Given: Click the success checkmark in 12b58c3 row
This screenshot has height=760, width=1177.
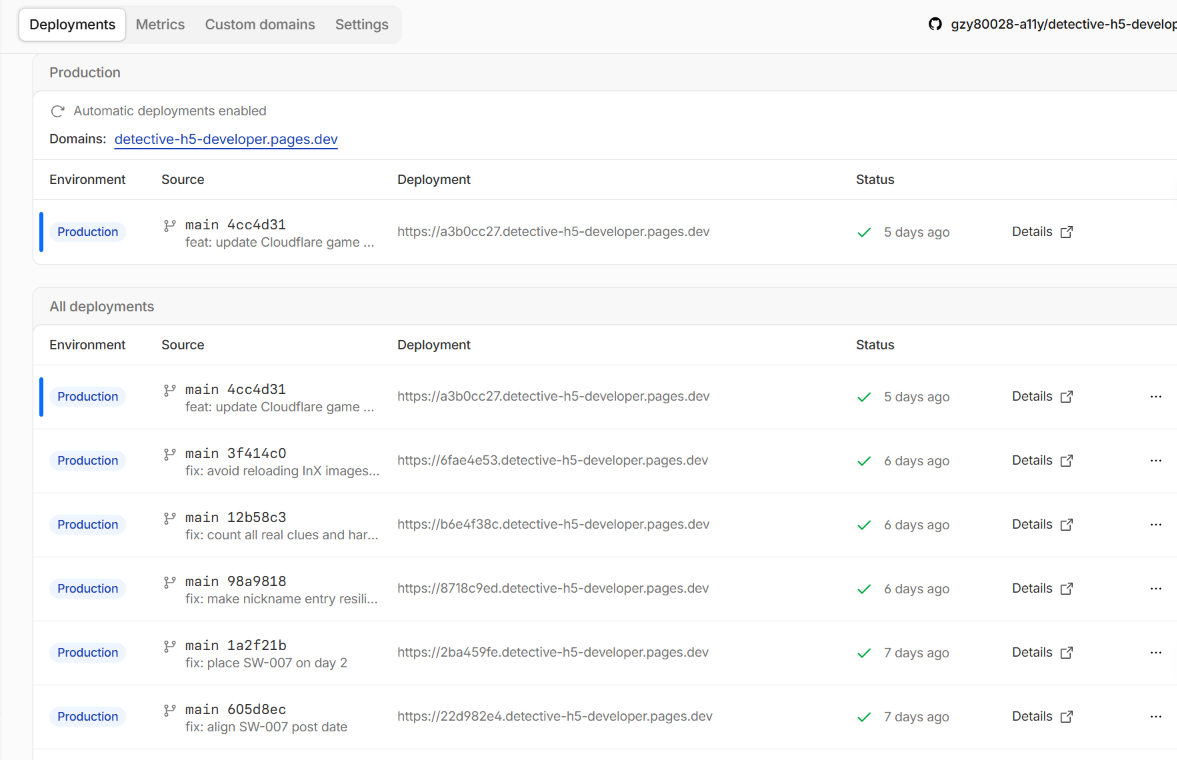Looking at the screenshot, I should (x=864, y=525).
